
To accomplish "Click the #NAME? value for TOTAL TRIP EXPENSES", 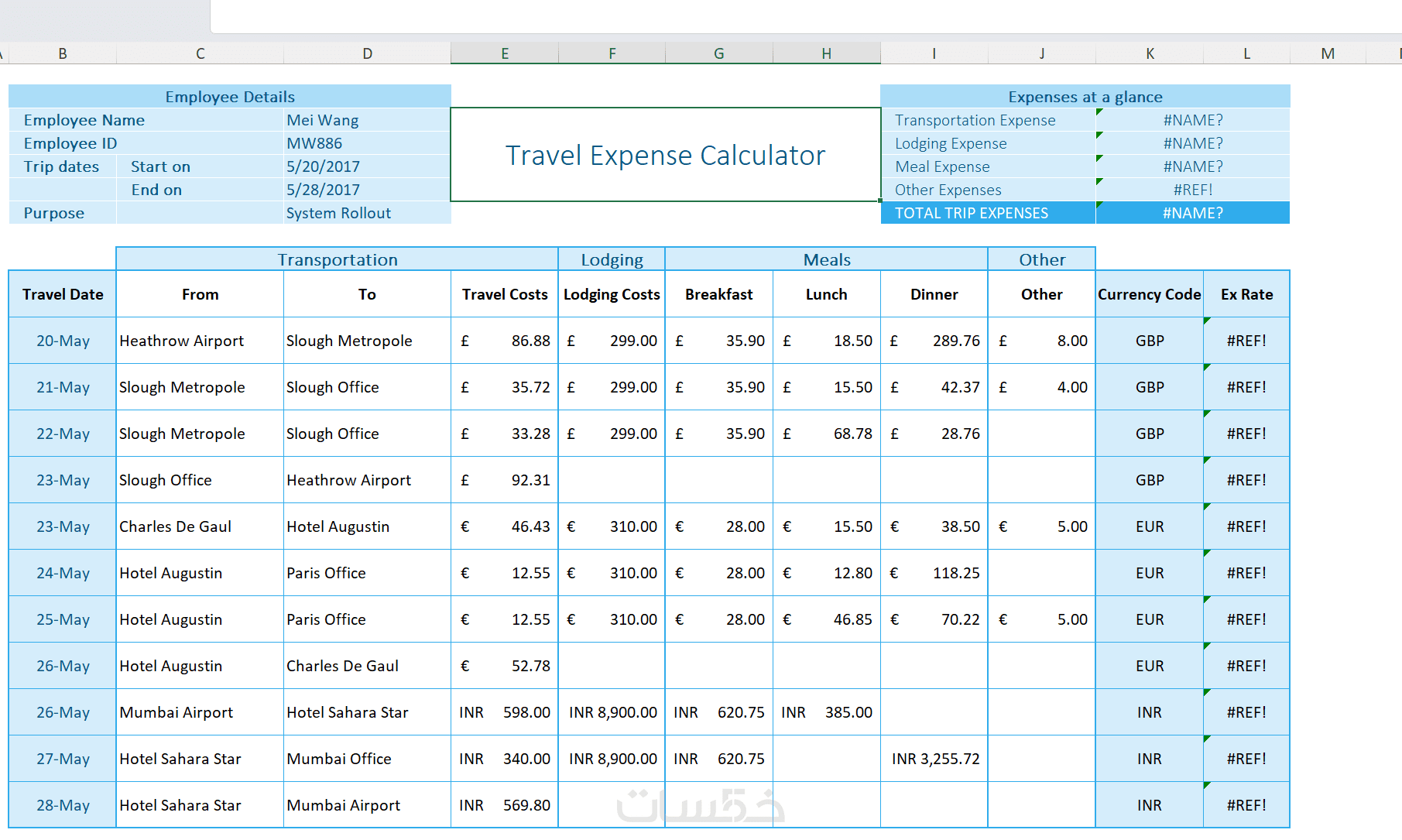I will pyautogui.click(x=1193, y=213).
